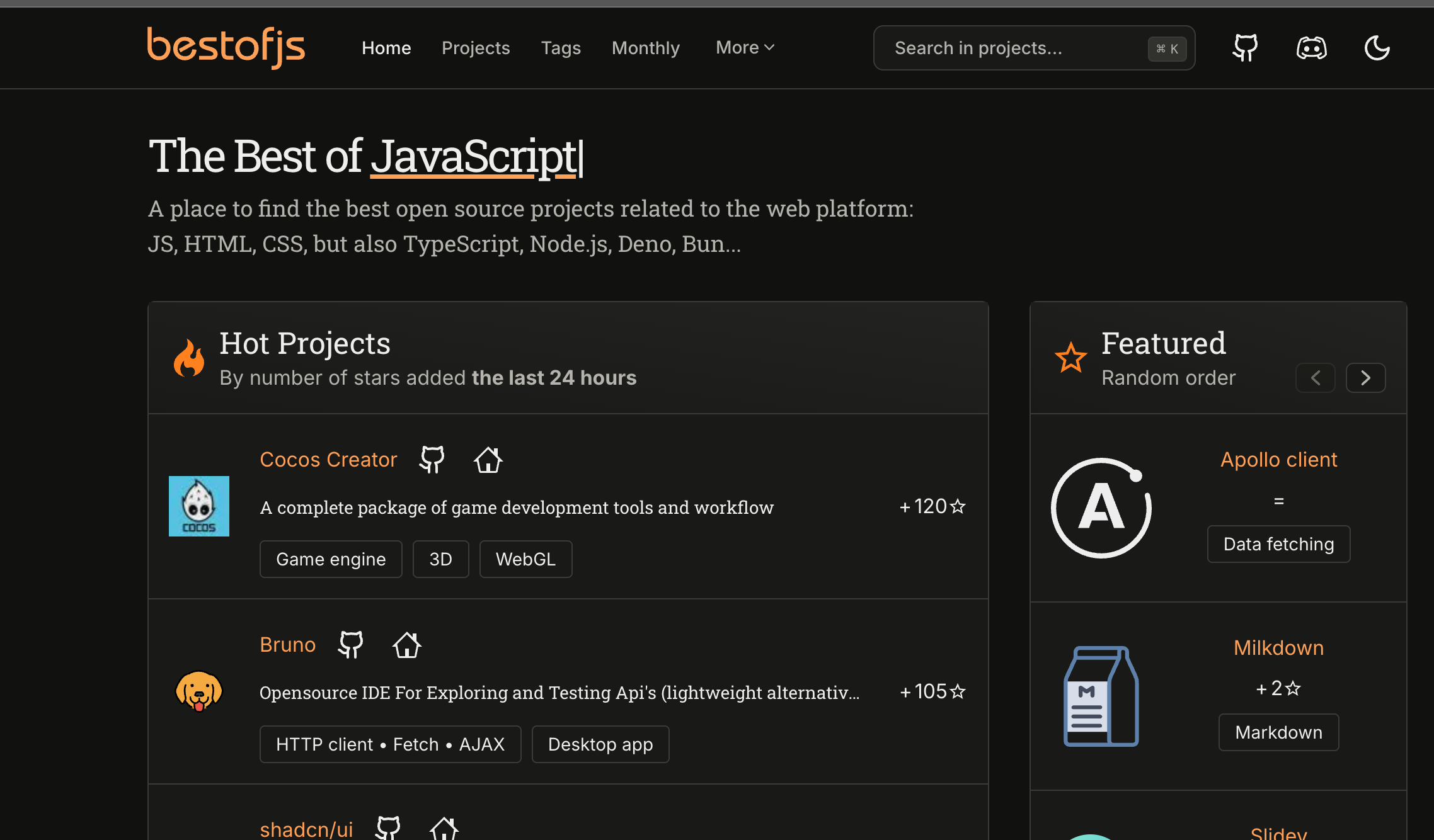Select the WebGL tag

click(x=525, y=559)
